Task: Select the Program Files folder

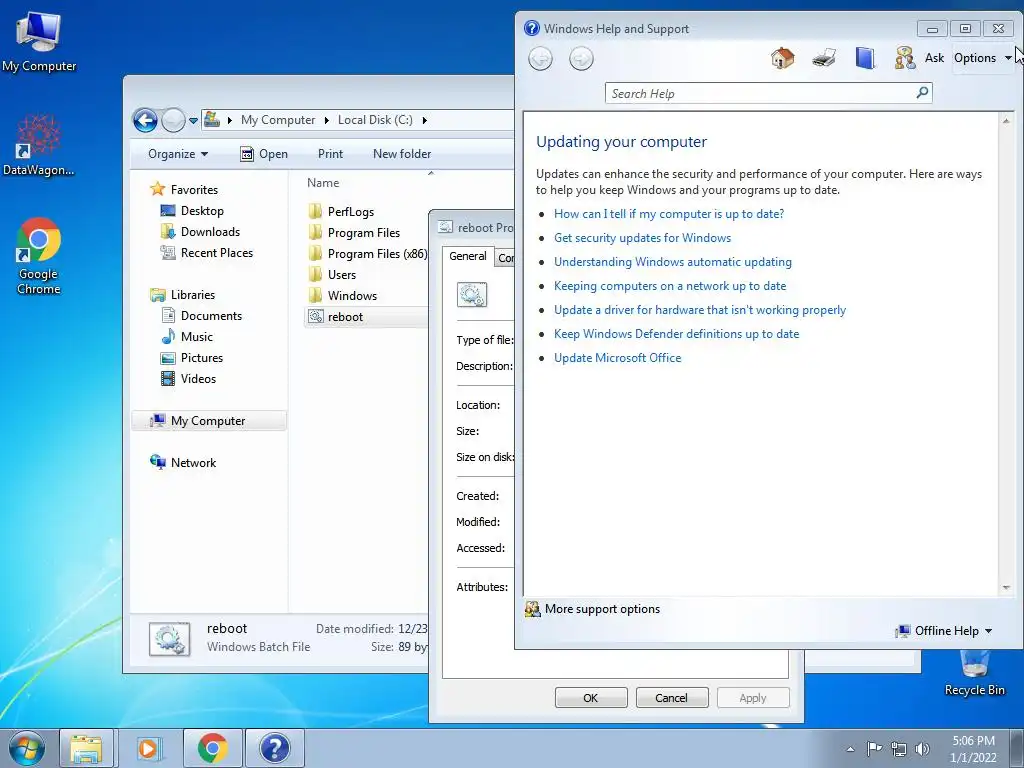Action: (364, 232)
